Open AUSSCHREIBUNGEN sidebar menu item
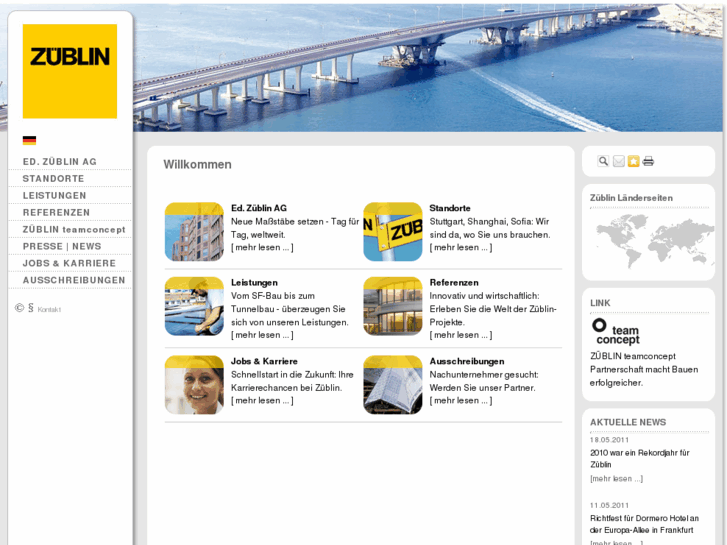The image size is (727, 545). coord(74,280)
